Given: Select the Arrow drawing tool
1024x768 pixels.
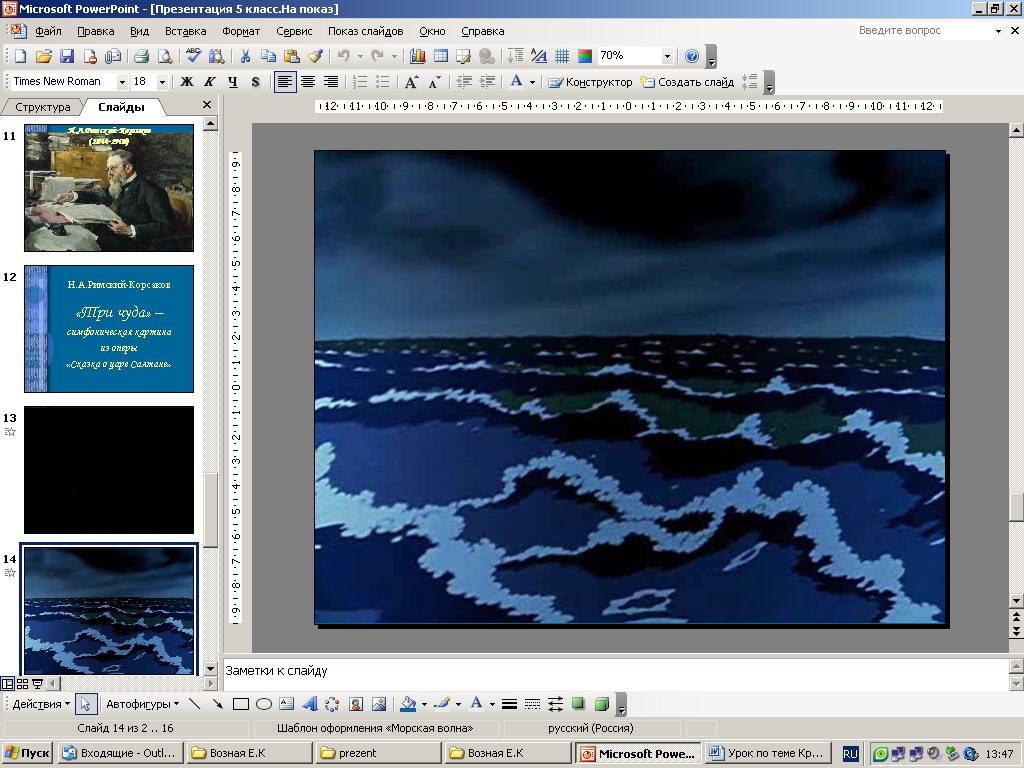Looking at the screenshot, I should tap(217, 704).
